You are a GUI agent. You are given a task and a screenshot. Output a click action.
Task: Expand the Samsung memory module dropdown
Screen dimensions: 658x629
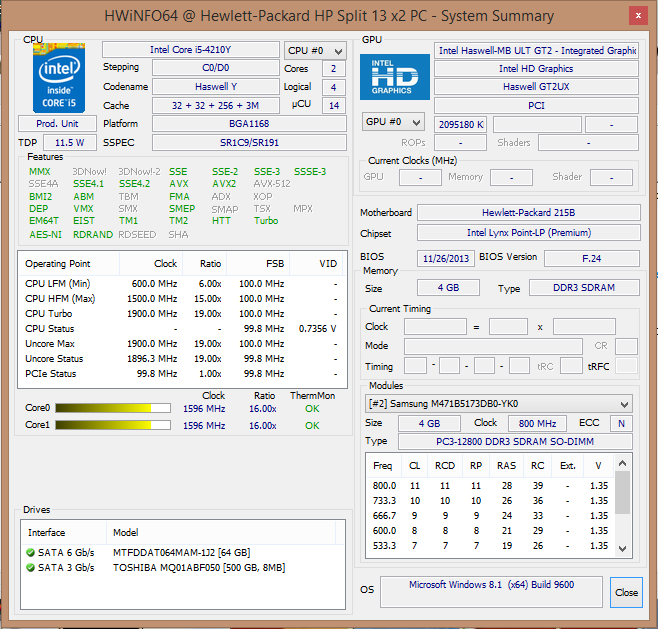click(x=499, y=404)
